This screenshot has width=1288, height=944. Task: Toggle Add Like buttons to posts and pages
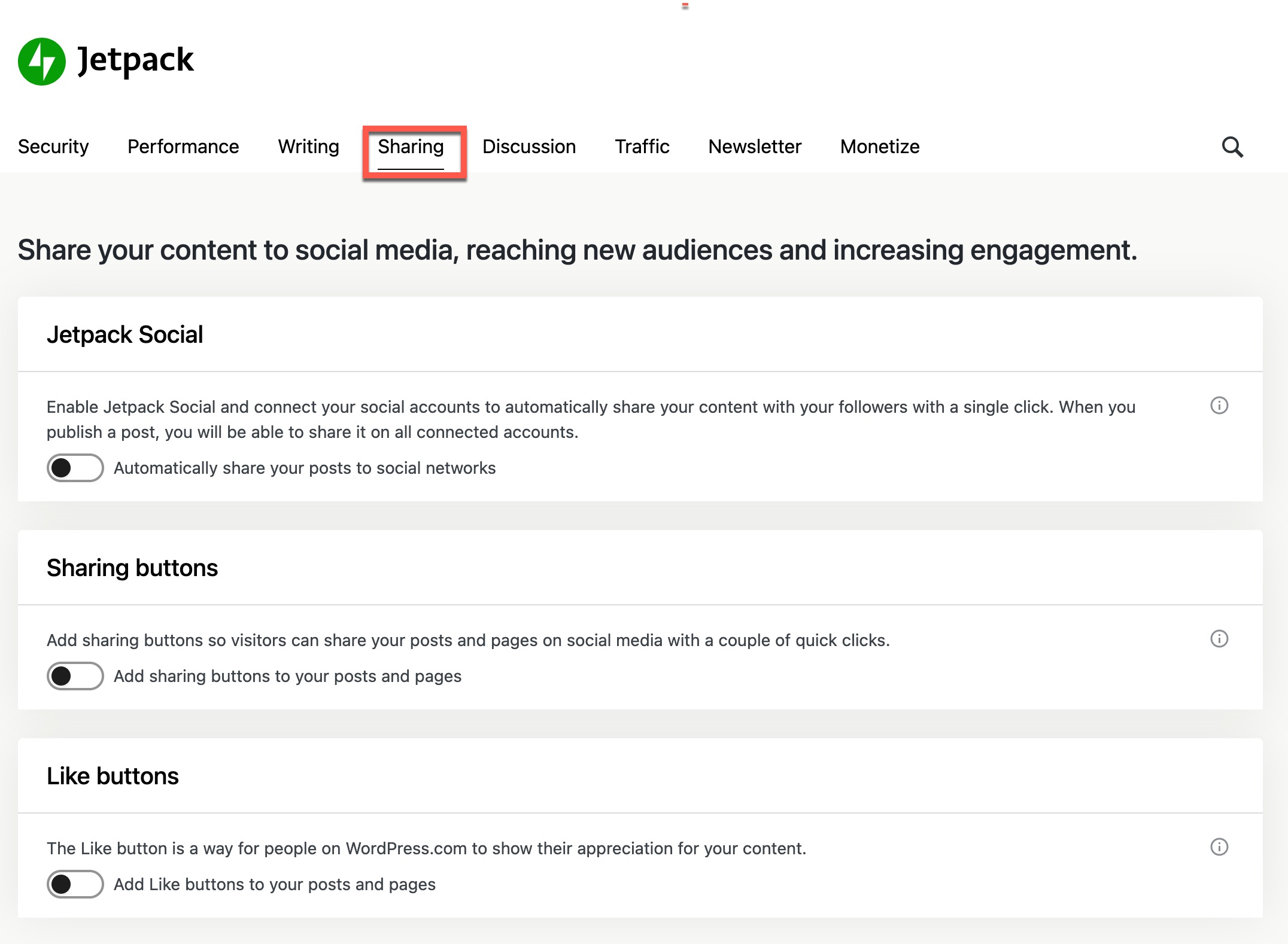(75, 884)
